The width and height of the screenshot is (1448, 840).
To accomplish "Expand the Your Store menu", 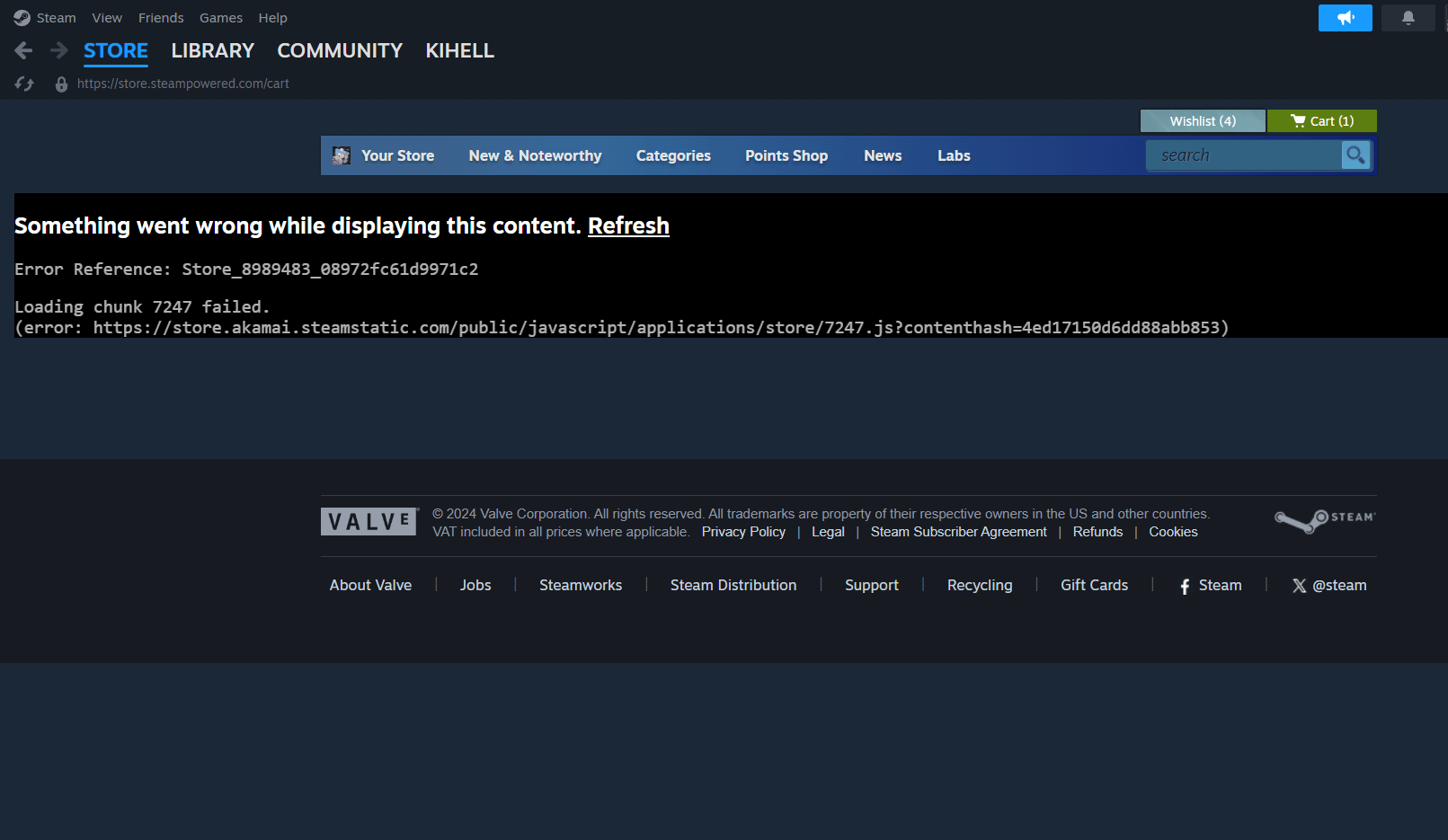I will click(x=397, y=156).
